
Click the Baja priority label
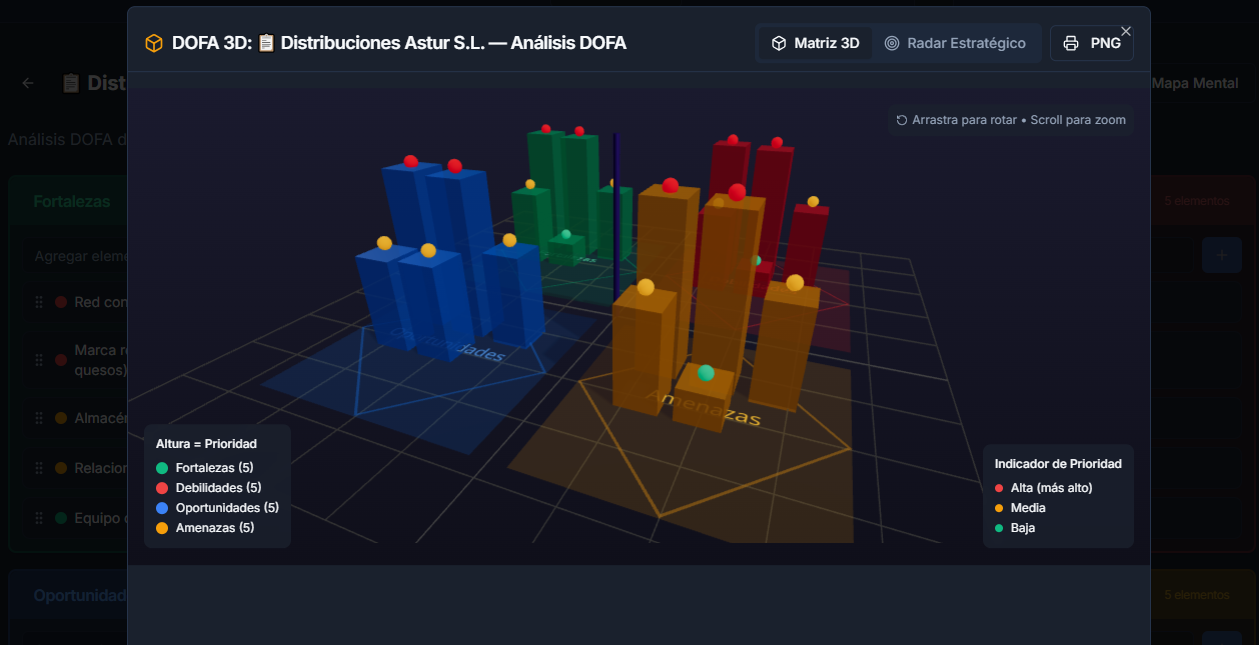1023,528
